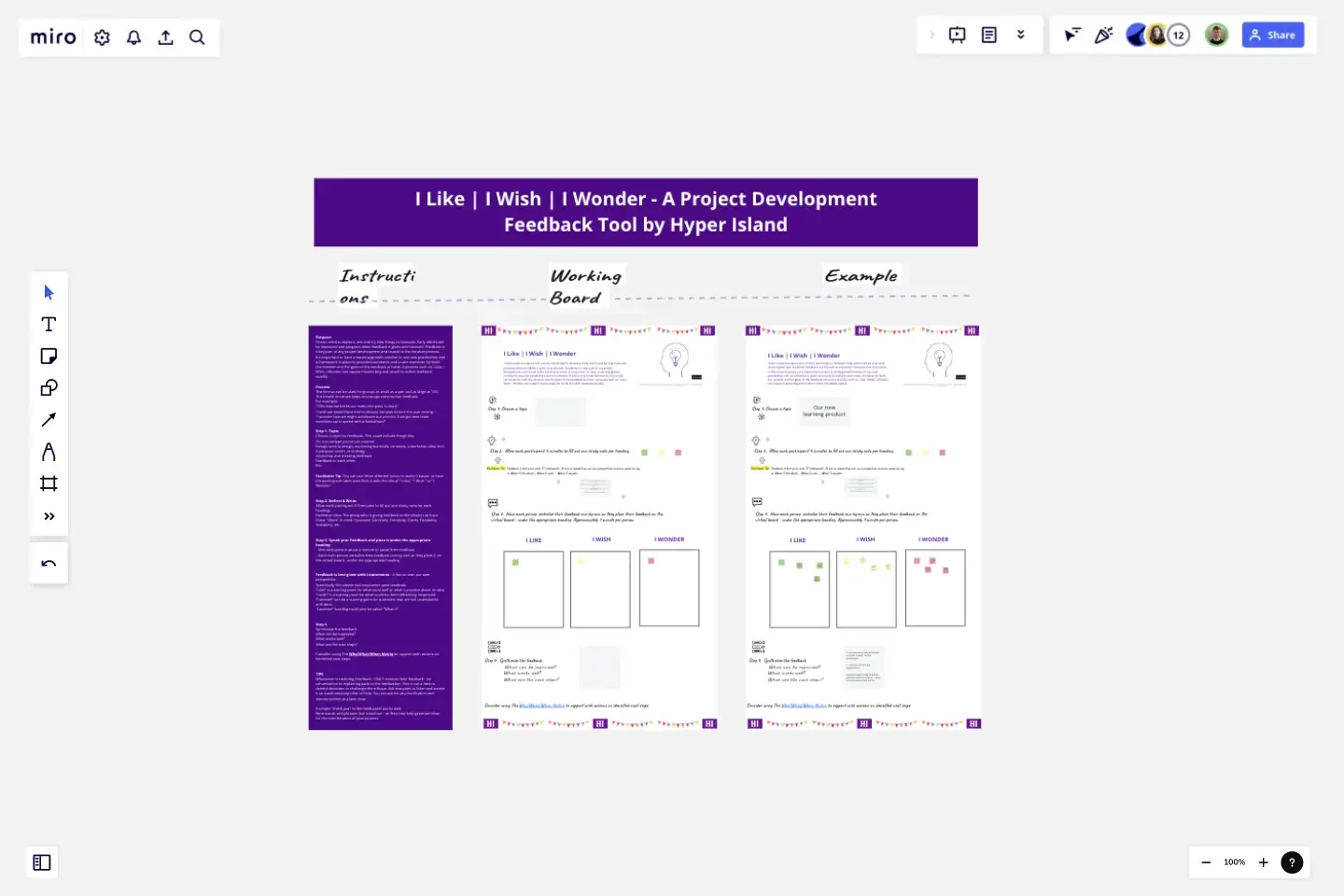This screenshot has height=896, width=1344.
Task: Click I LIKE box on Working Board
Action: pyautogui.click(x=534, y=589)
